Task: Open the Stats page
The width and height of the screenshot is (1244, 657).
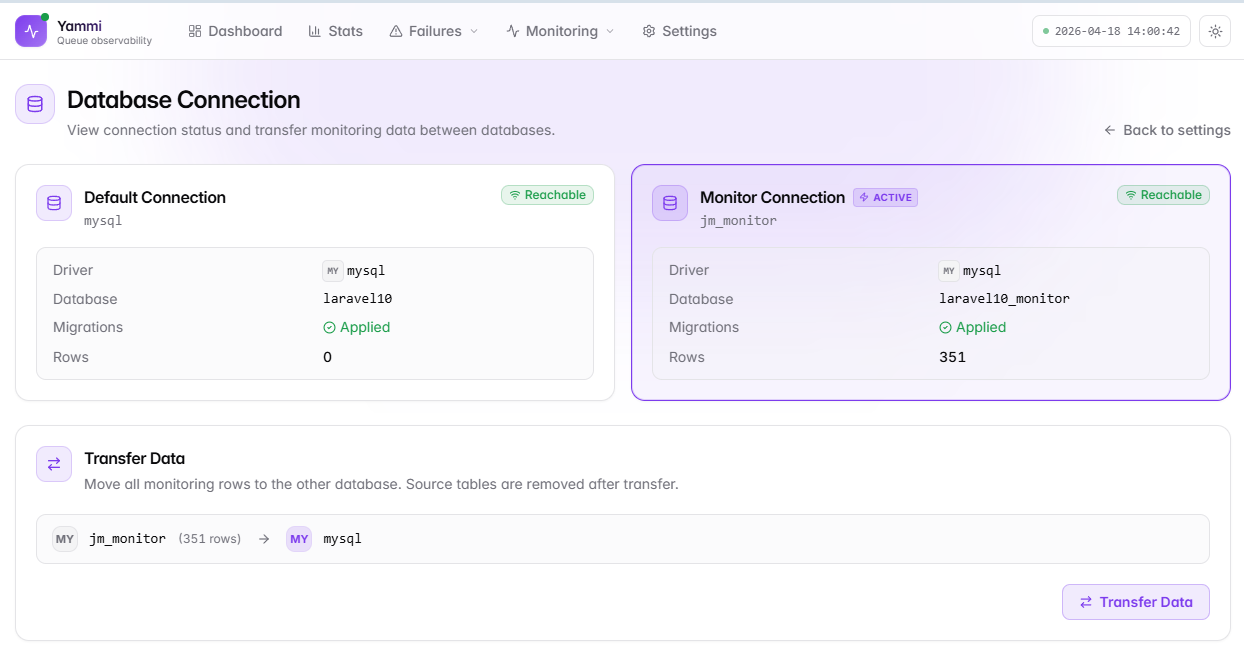Action: [x=336, y=31]
